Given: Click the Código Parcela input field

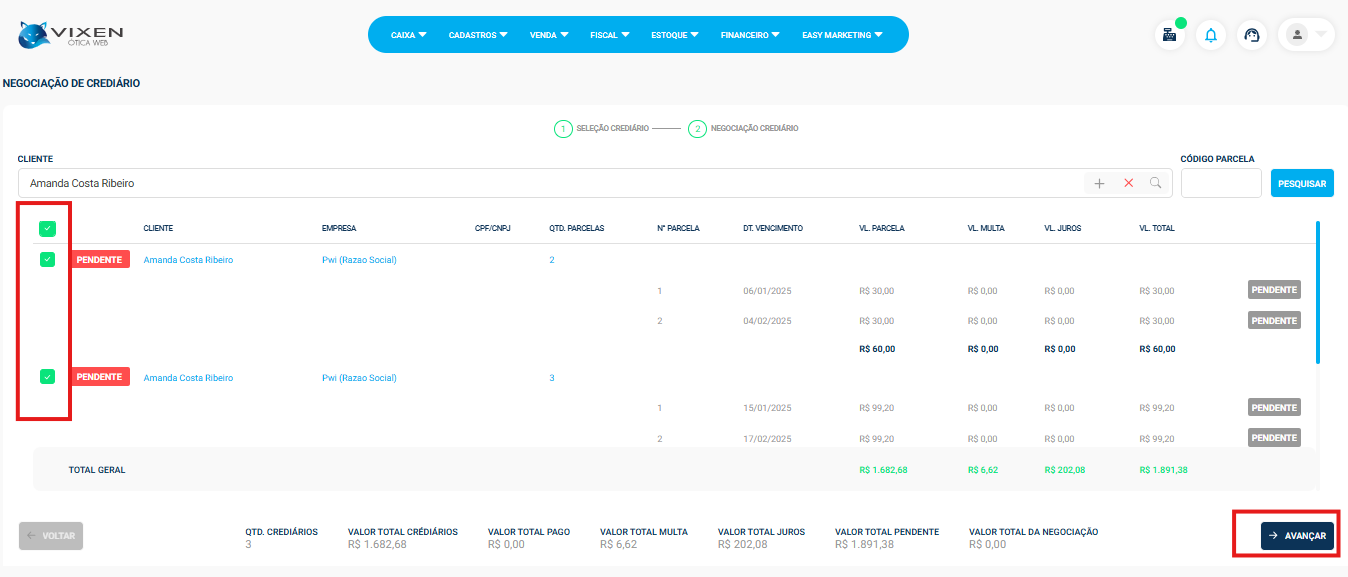Looking at the screenshot, I should tap(1221, 184).
